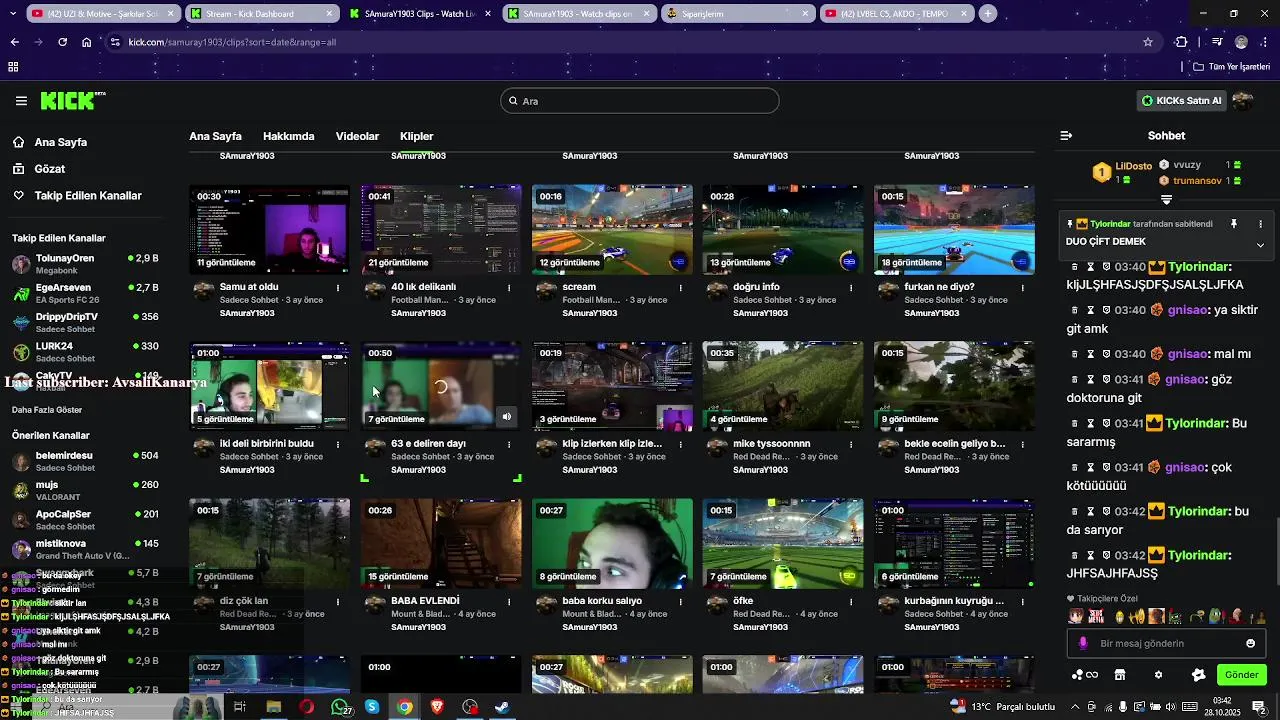
Task: Open the chat shop icon
Action: pyautogui.click(x=1120, y=675)
